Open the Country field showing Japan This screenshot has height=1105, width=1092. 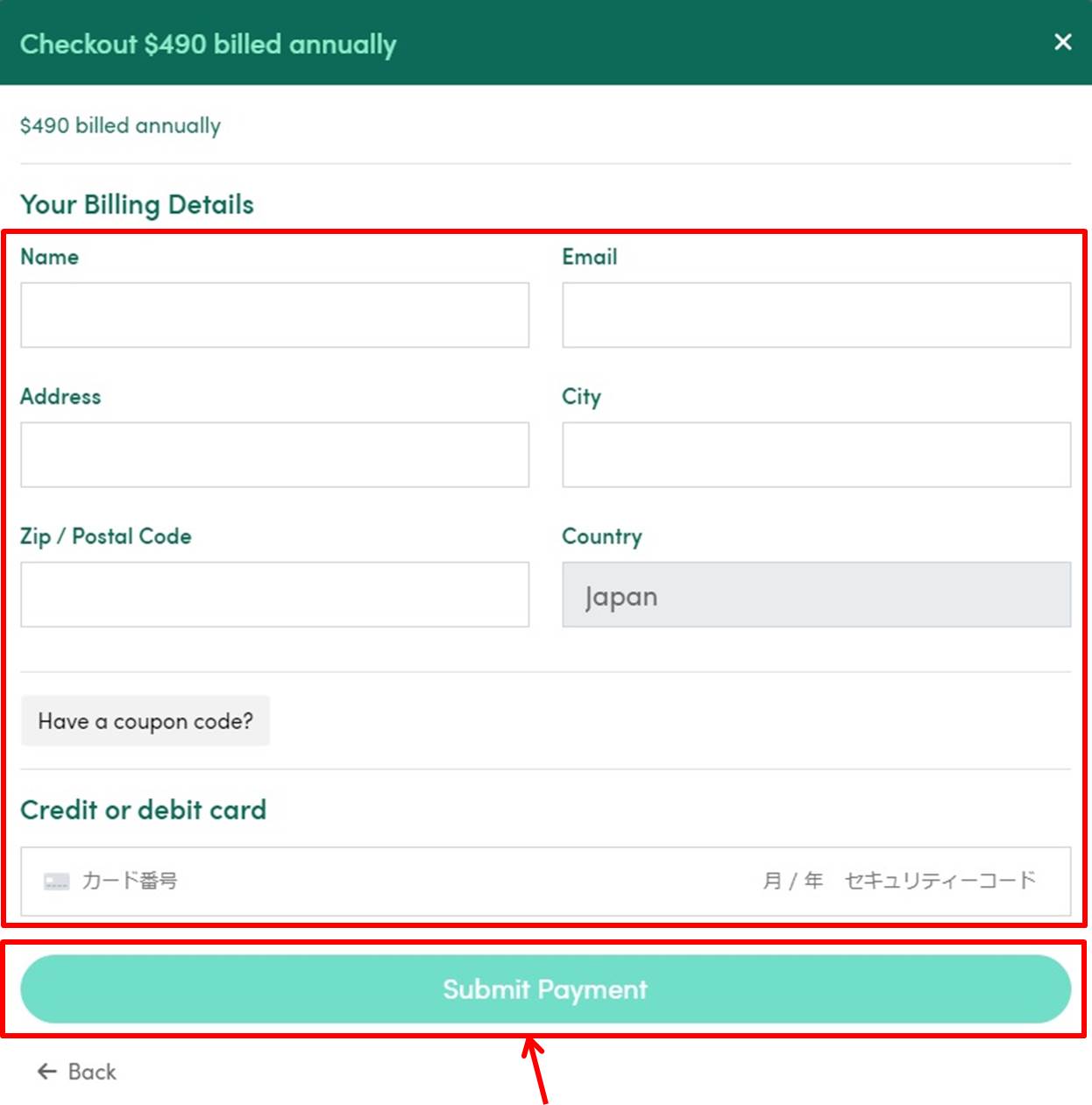pos(816,594)
